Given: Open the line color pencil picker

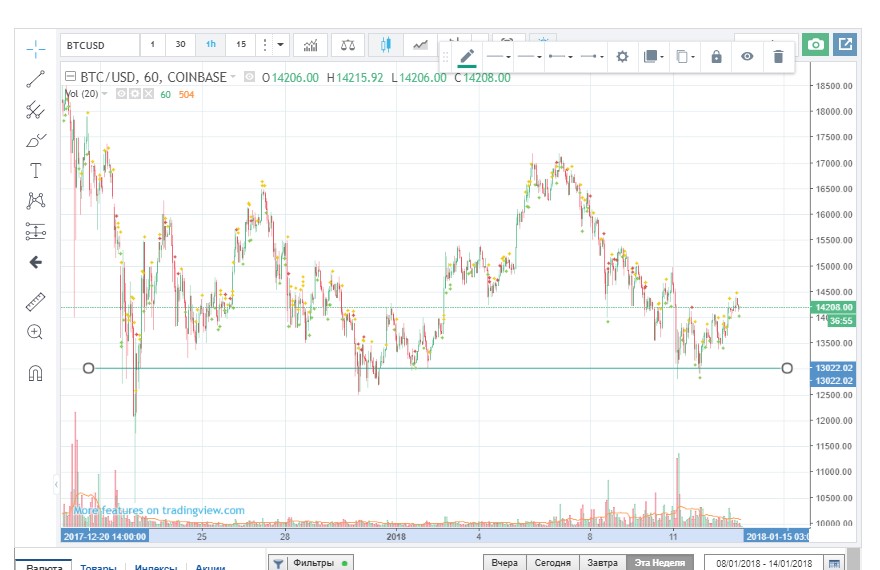Looking at the screenshot, I should pyautogui.click(x=467, y=57).
